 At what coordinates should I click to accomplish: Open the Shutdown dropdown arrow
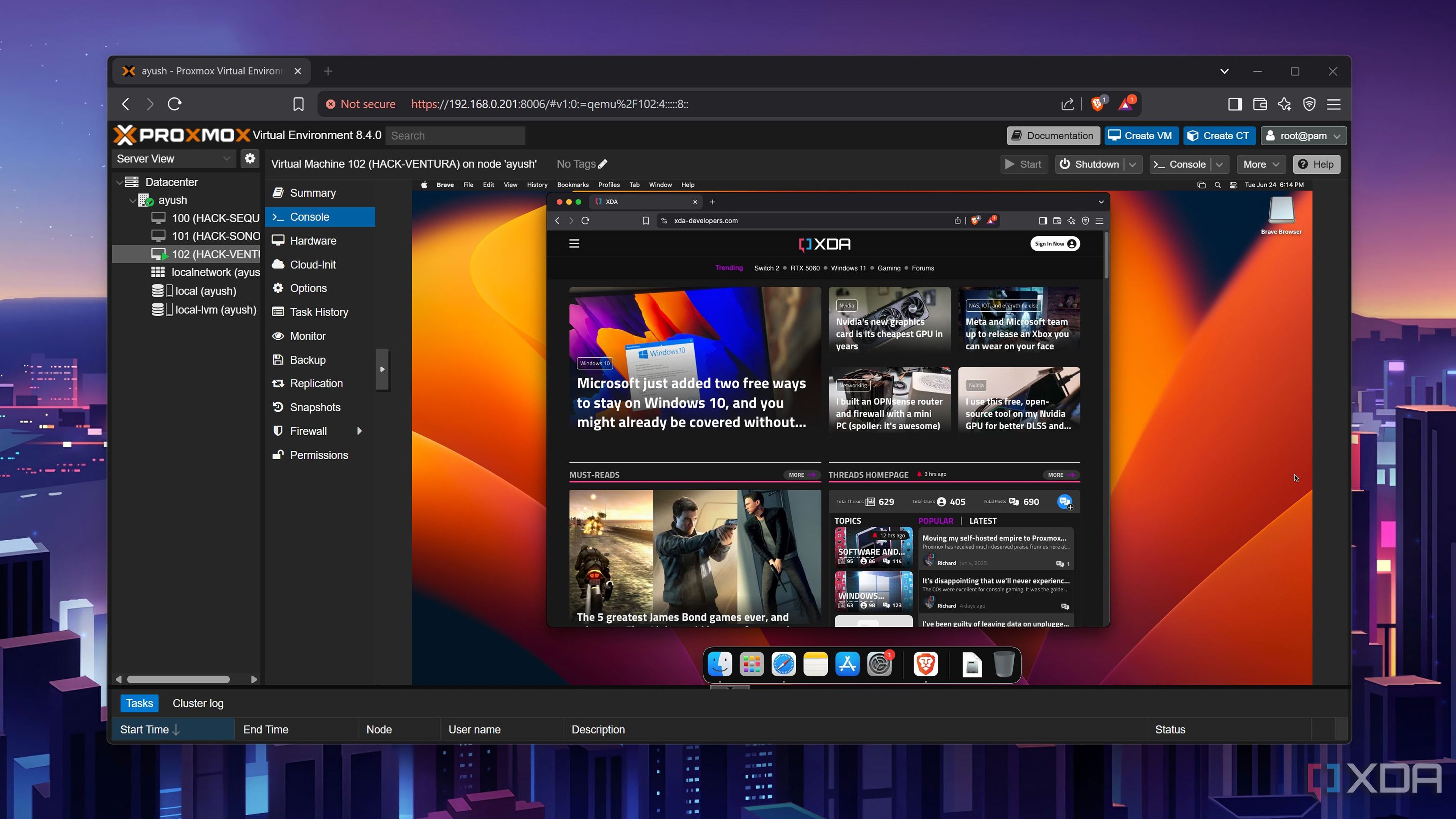point(1133,165)
